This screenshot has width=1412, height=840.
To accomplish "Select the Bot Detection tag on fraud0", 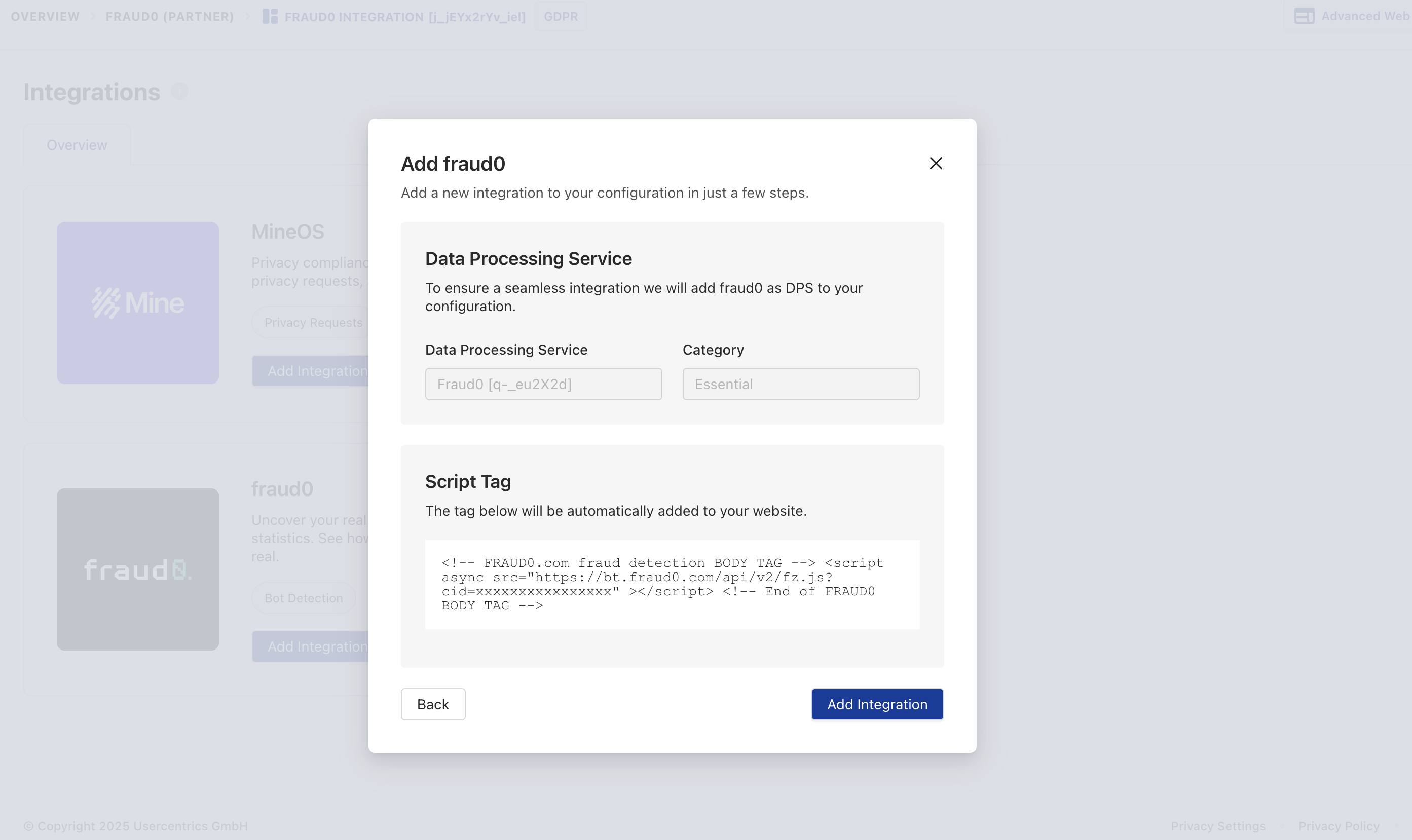I will click(304, 598).
